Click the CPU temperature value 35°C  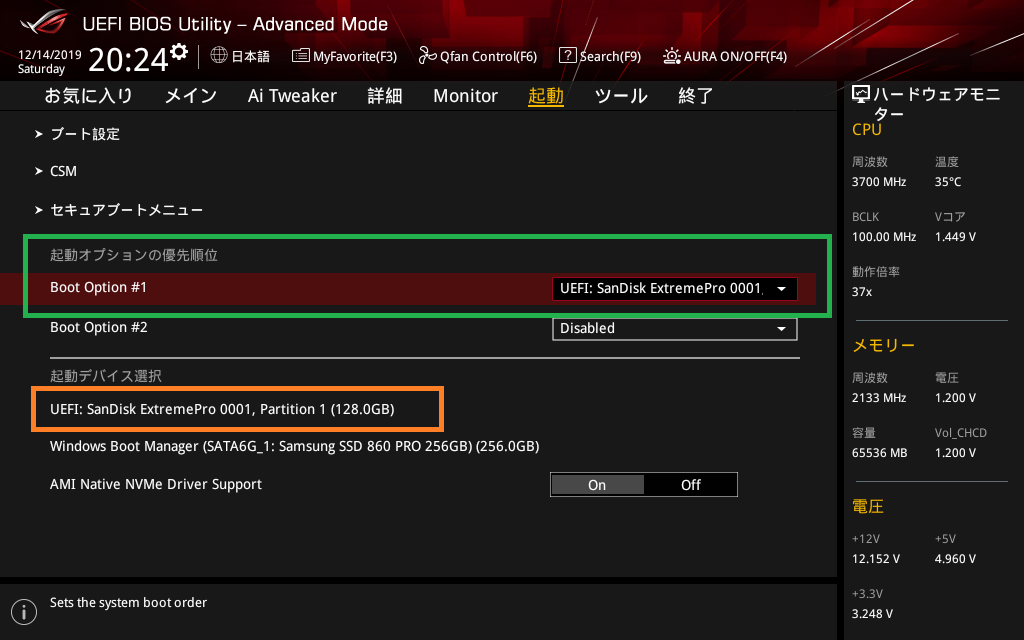tap(948, 182)
